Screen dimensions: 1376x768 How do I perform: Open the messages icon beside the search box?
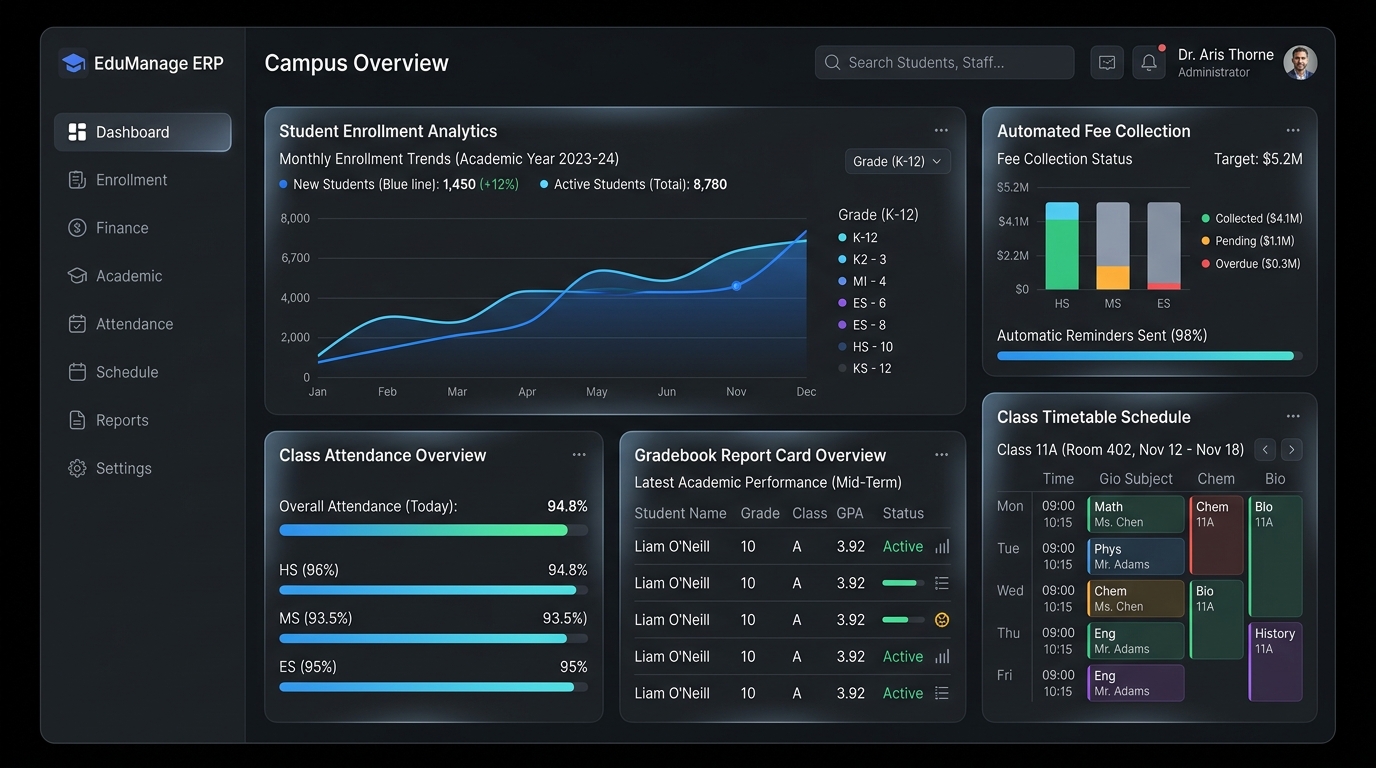(x=1107, y=62)
